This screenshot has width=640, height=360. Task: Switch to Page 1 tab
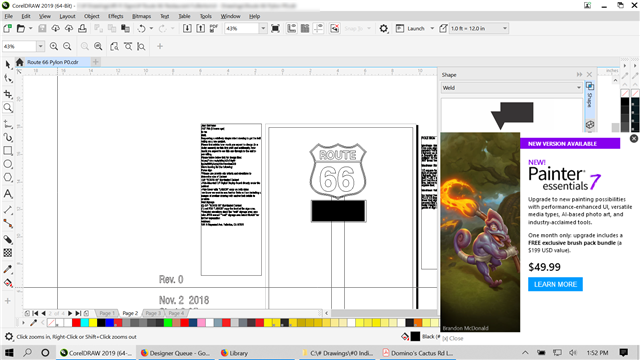click(107, 313)
